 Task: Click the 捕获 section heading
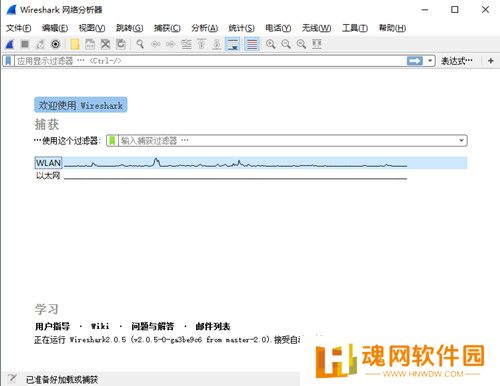click(47, 125)
